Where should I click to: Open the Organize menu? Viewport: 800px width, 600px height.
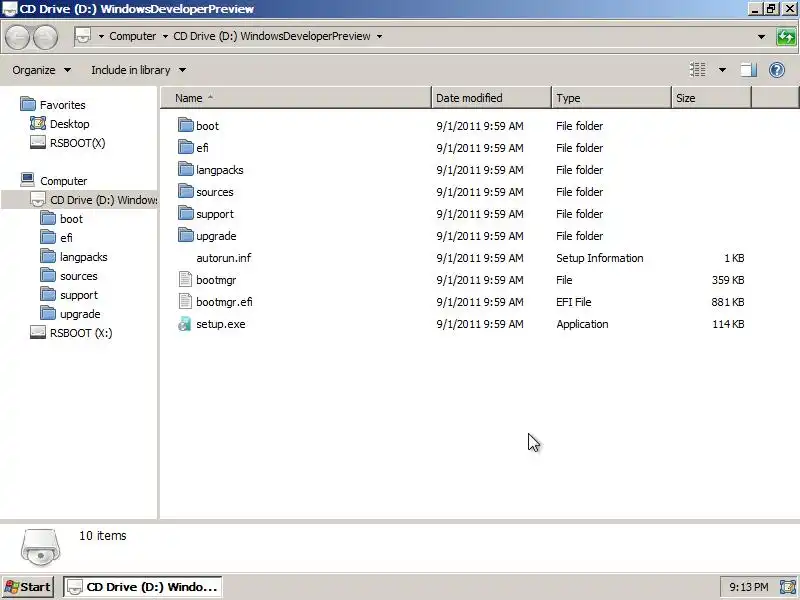coord(41,70)
